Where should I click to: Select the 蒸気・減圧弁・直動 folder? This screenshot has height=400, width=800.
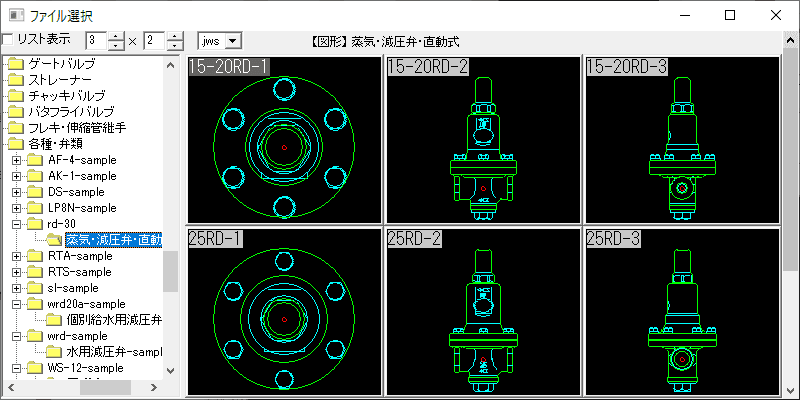[112, 240]
